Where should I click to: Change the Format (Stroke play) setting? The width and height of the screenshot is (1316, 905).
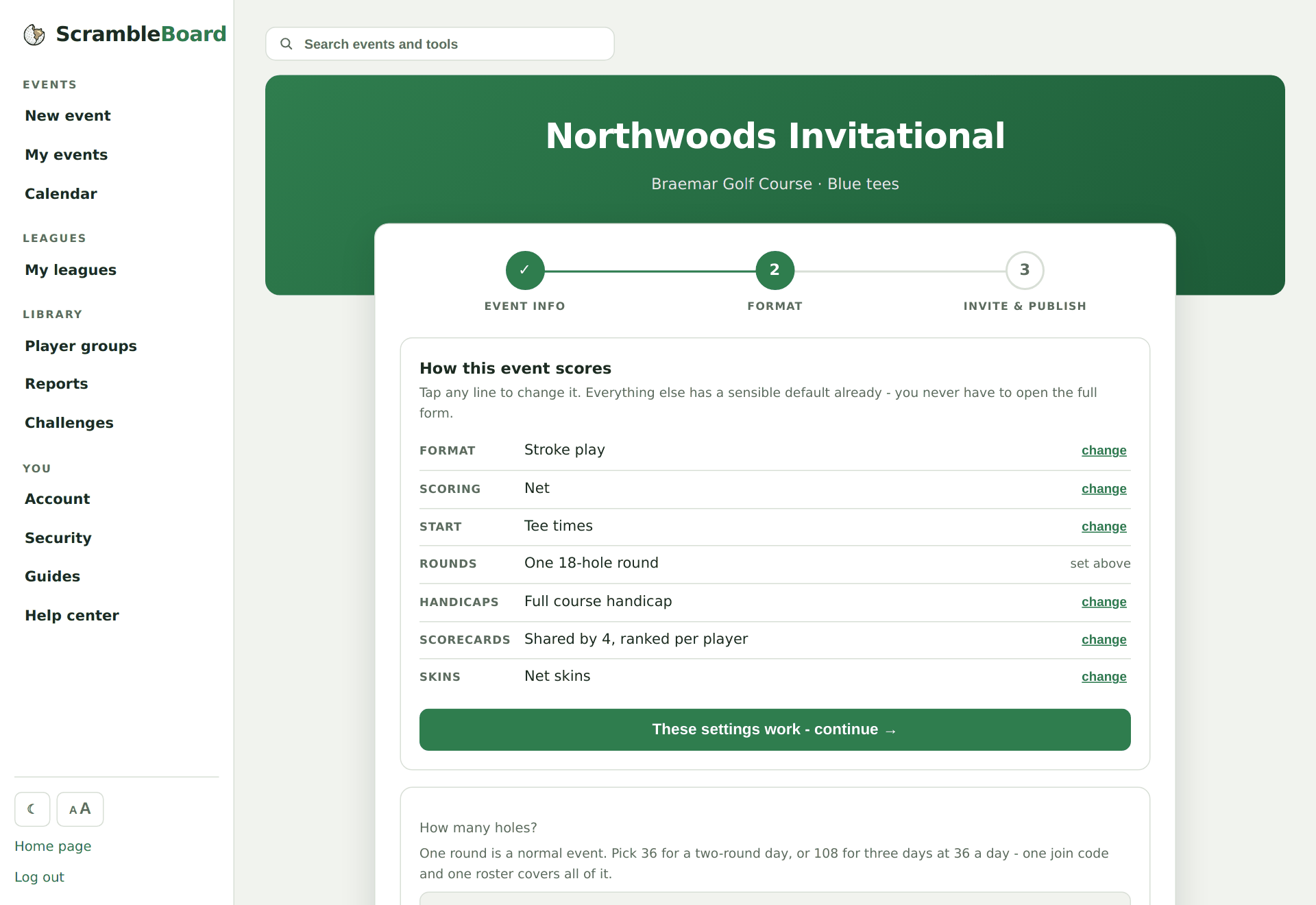[x=1104, y=450]
